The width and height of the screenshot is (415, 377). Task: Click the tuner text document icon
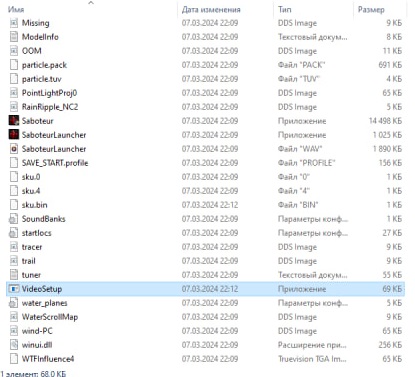(14, 275)
